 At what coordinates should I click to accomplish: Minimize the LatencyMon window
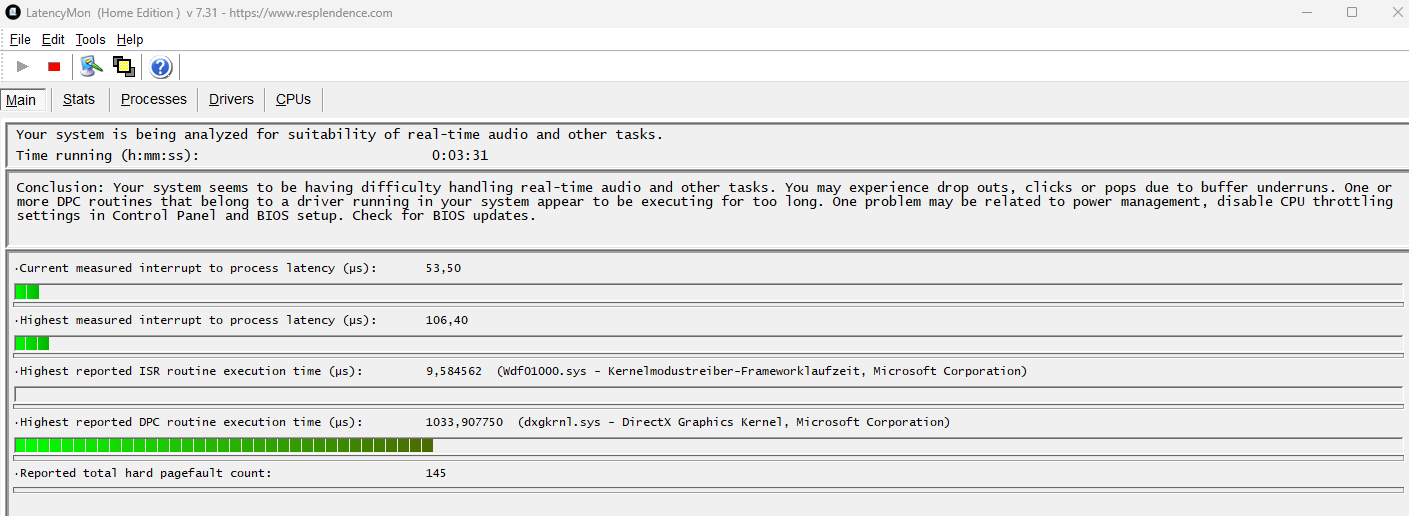click(1307, 13)
